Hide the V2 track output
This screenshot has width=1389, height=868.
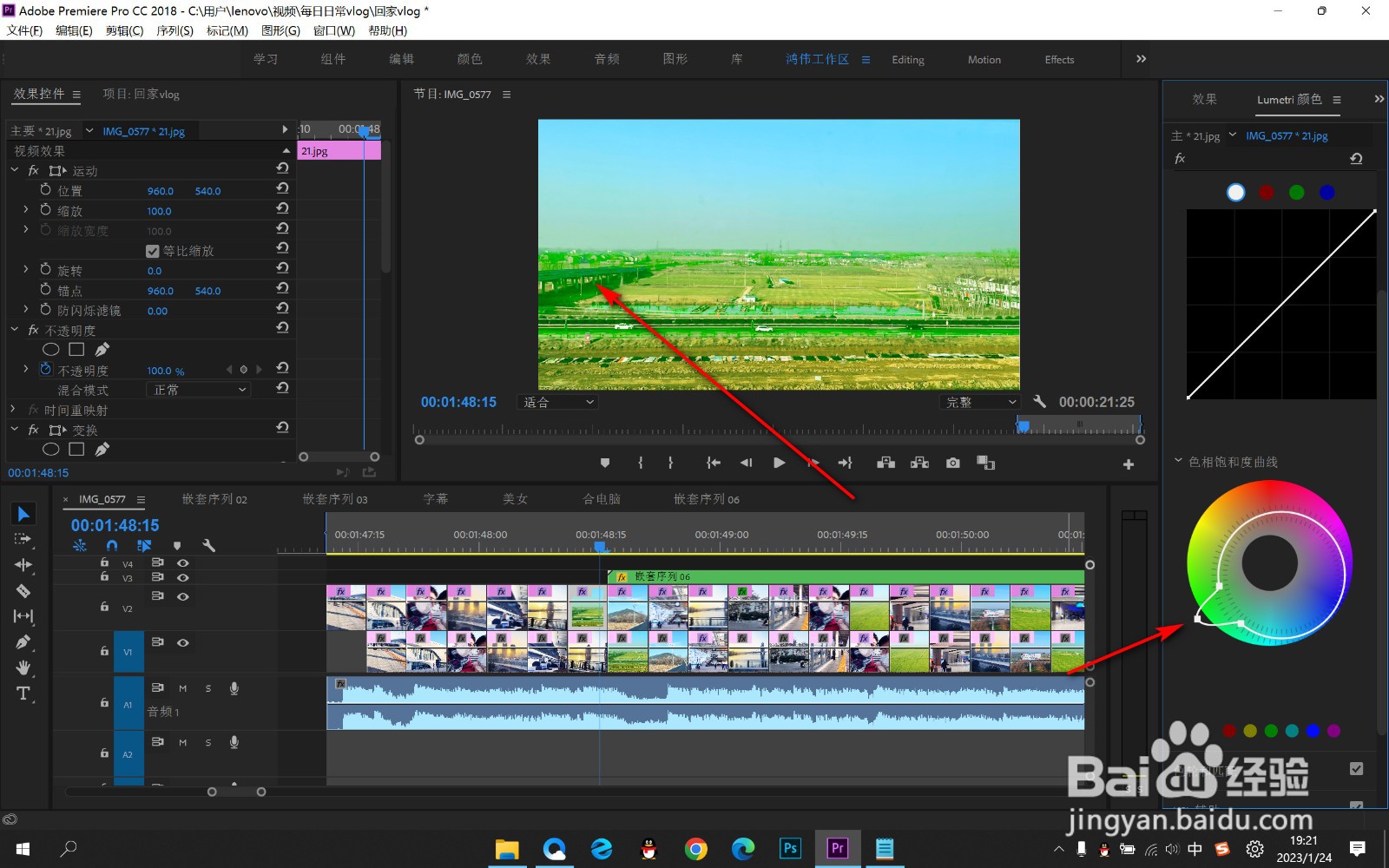[x=183, y=596]
